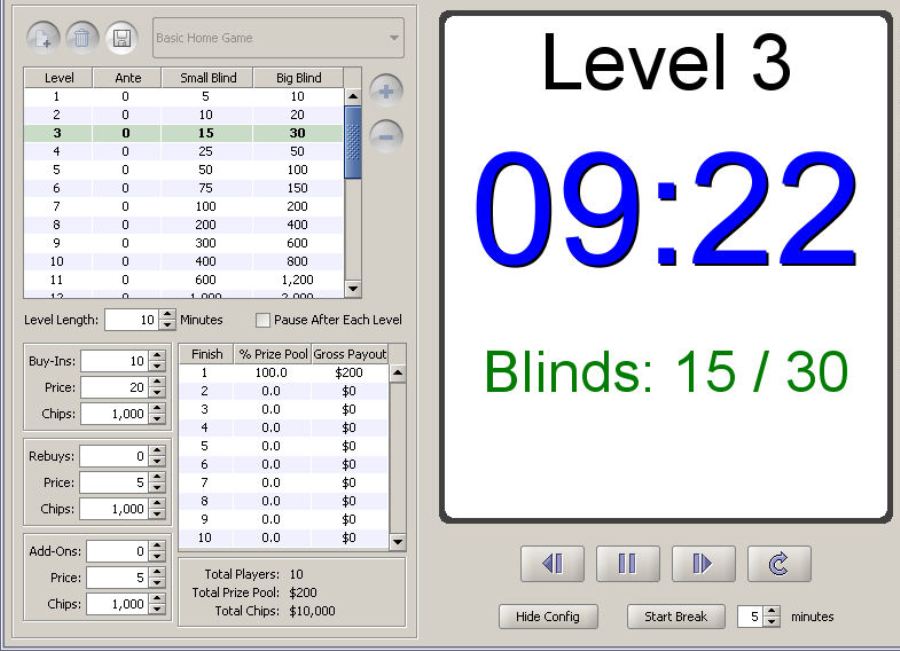This screenshot has width=900, height=651.
Task: Pause the tournament timer
Action: pyautogui.click(x=628, y=565)
